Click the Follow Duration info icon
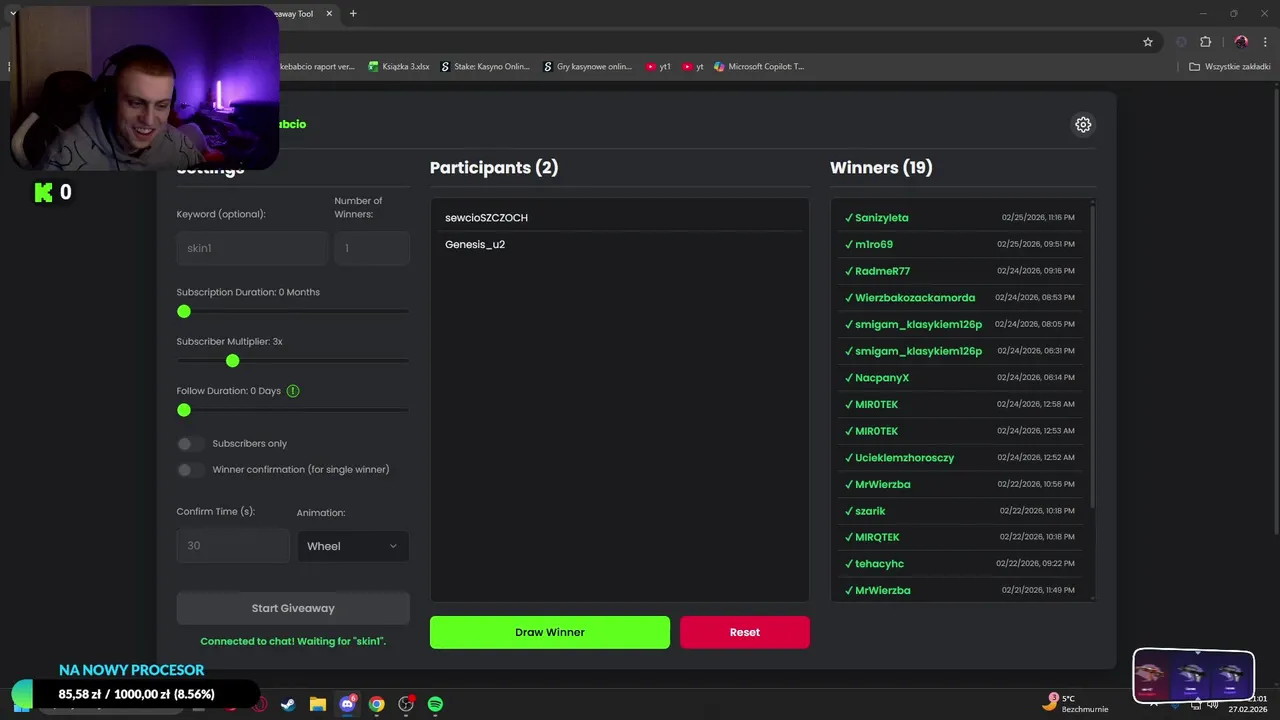Image resolution: width=1280 pixels, height=720 pixels. pyautogui.click(x=293, y=391)
